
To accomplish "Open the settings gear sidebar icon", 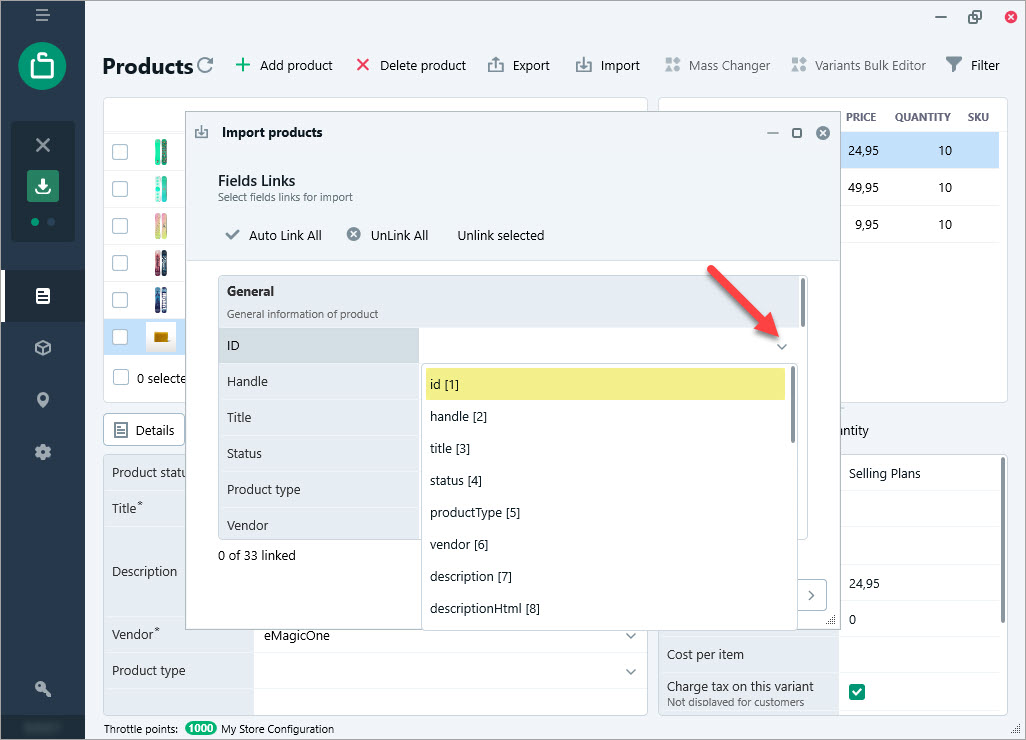I will 43,452.
